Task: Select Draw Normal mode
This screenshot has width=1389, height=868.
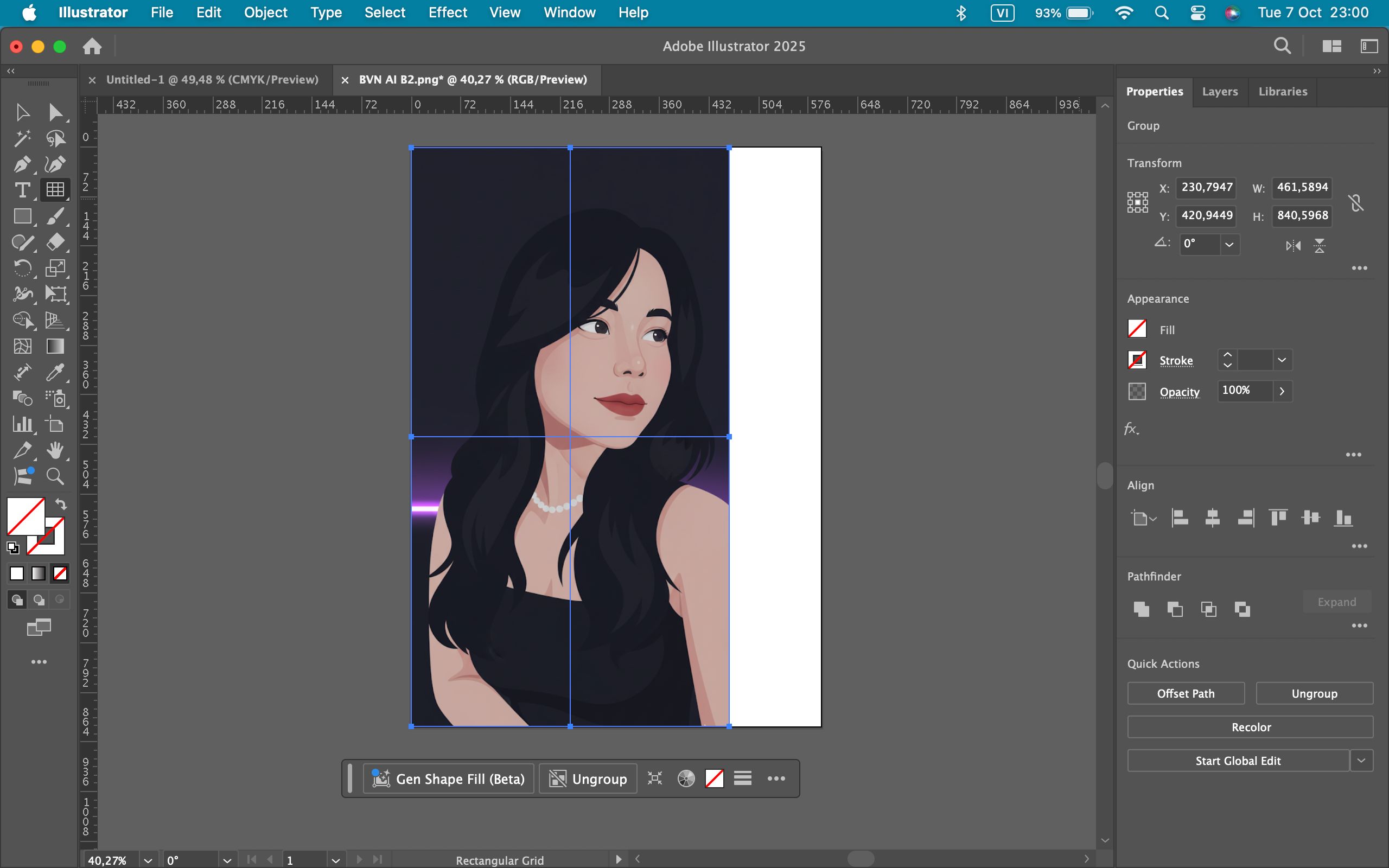Action: 17,600
